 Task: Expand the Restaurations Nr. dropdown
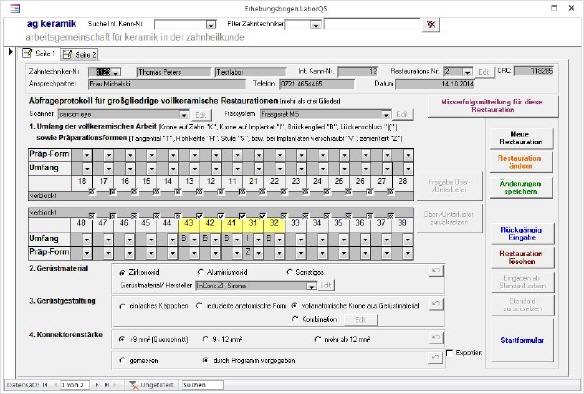coord(468,72)
